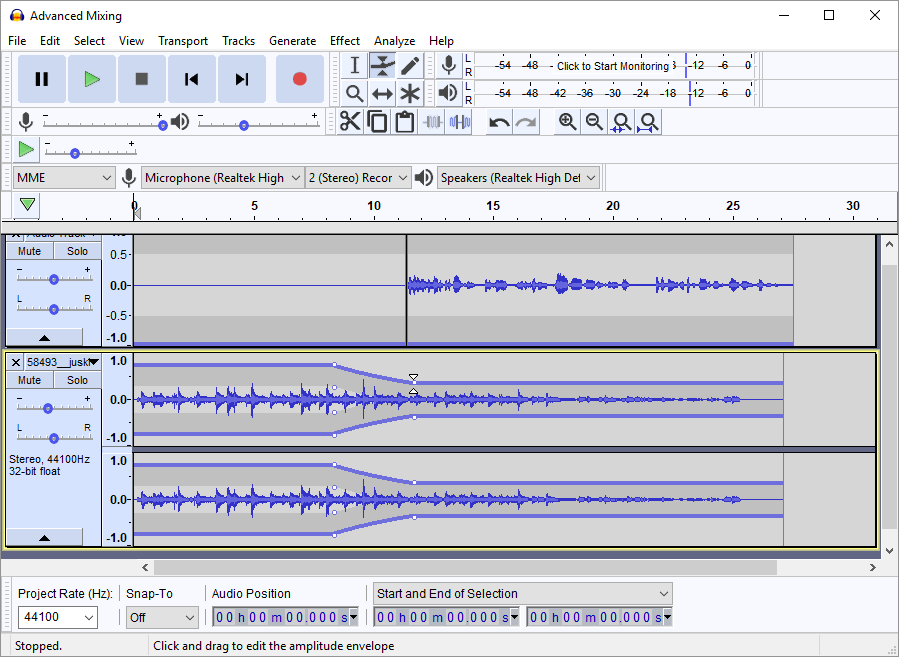The width and height of the screenshot is (899, 657).
Task: Select the Envelope tool
Action: tap(382, 66)
